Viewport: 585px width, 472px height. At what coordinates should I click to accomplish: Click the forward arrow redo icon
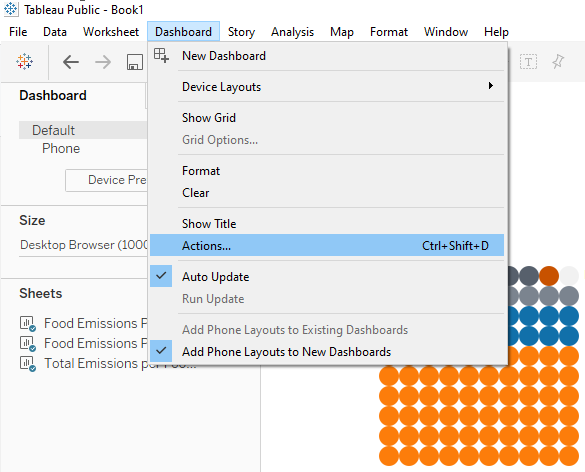point(103,62)
